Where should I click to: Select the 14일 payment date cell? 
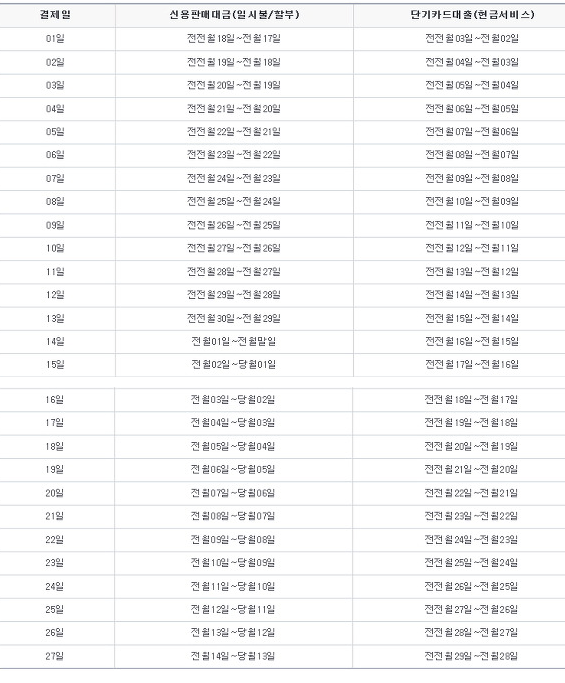(x=55, y=342)
